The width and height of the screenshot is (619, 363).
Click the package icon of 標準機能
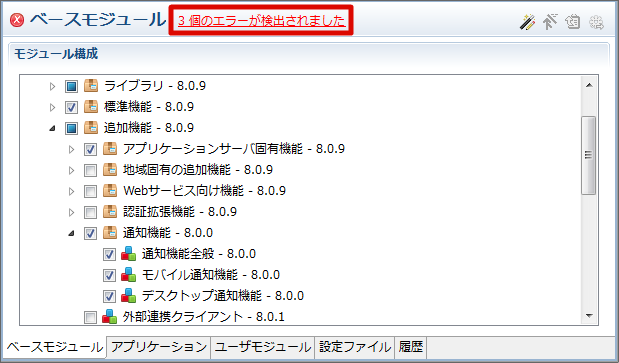(x=91, y=107)
